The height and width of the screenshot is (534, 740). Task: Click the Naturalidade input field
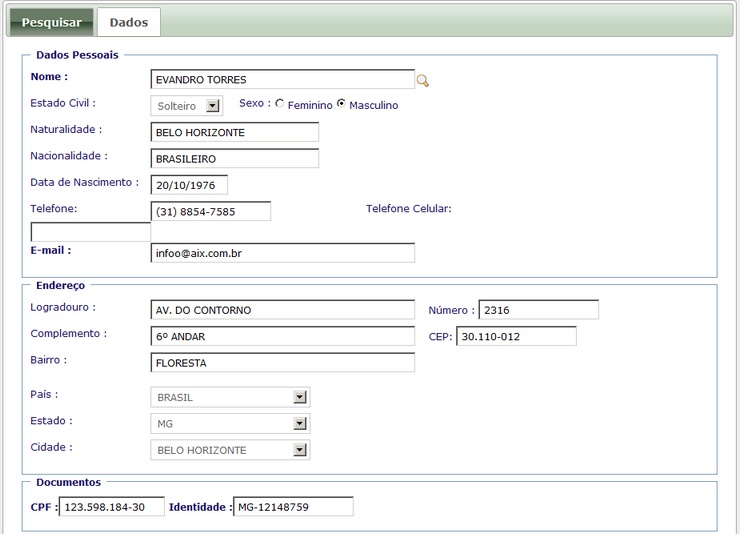(x=234, y=132)
